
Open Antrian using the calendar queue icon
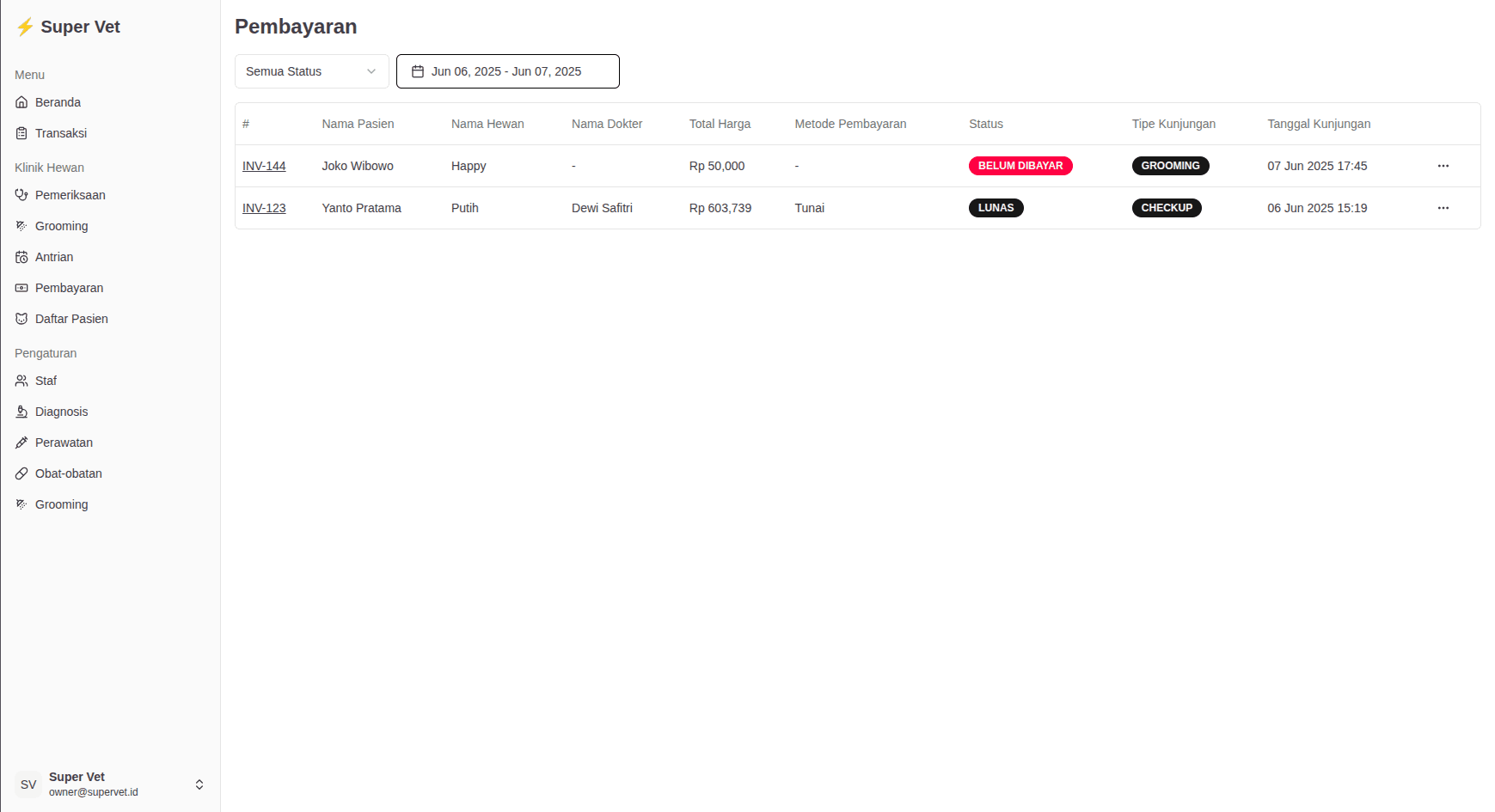[21, 257]
